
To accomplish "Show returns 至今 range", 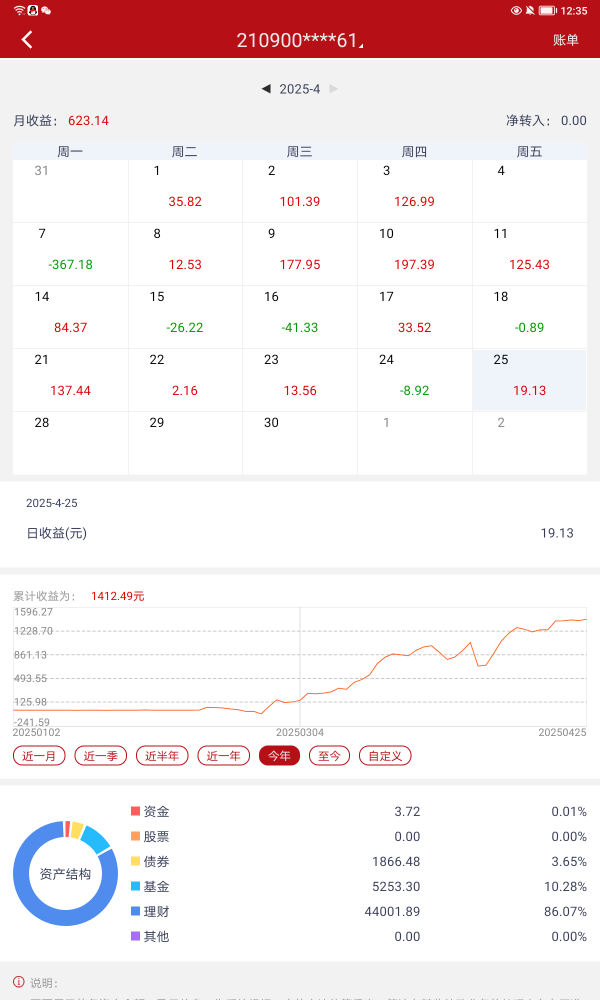I will tap(330, 756).
